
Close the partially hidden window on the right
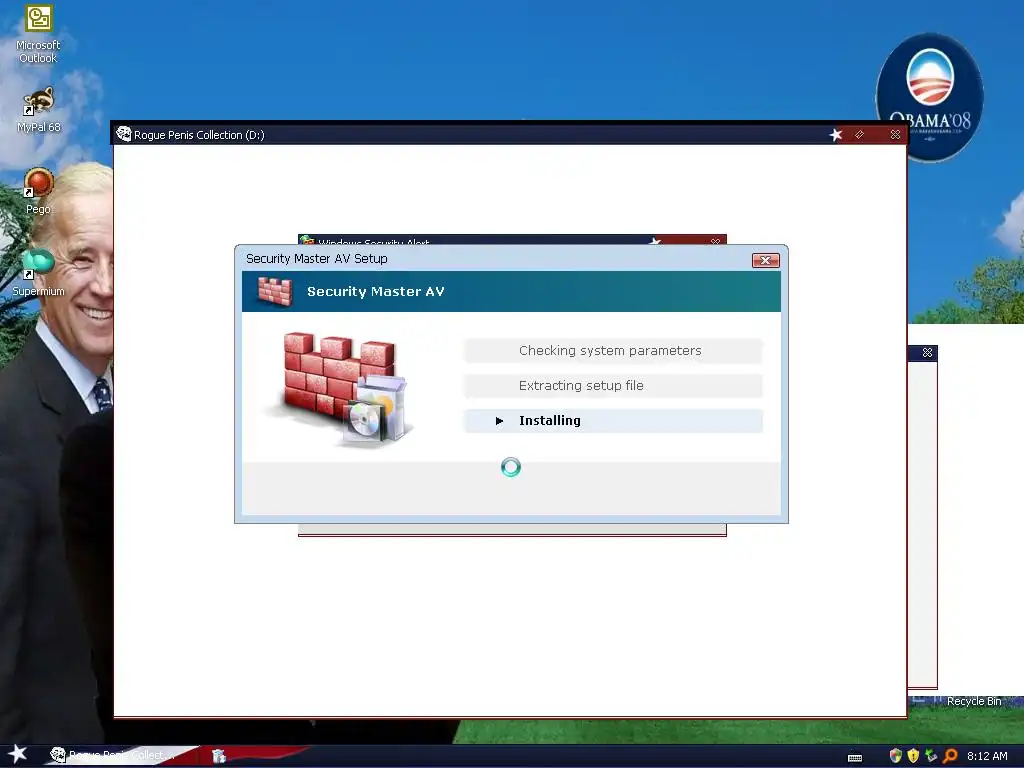coord(927,353)
